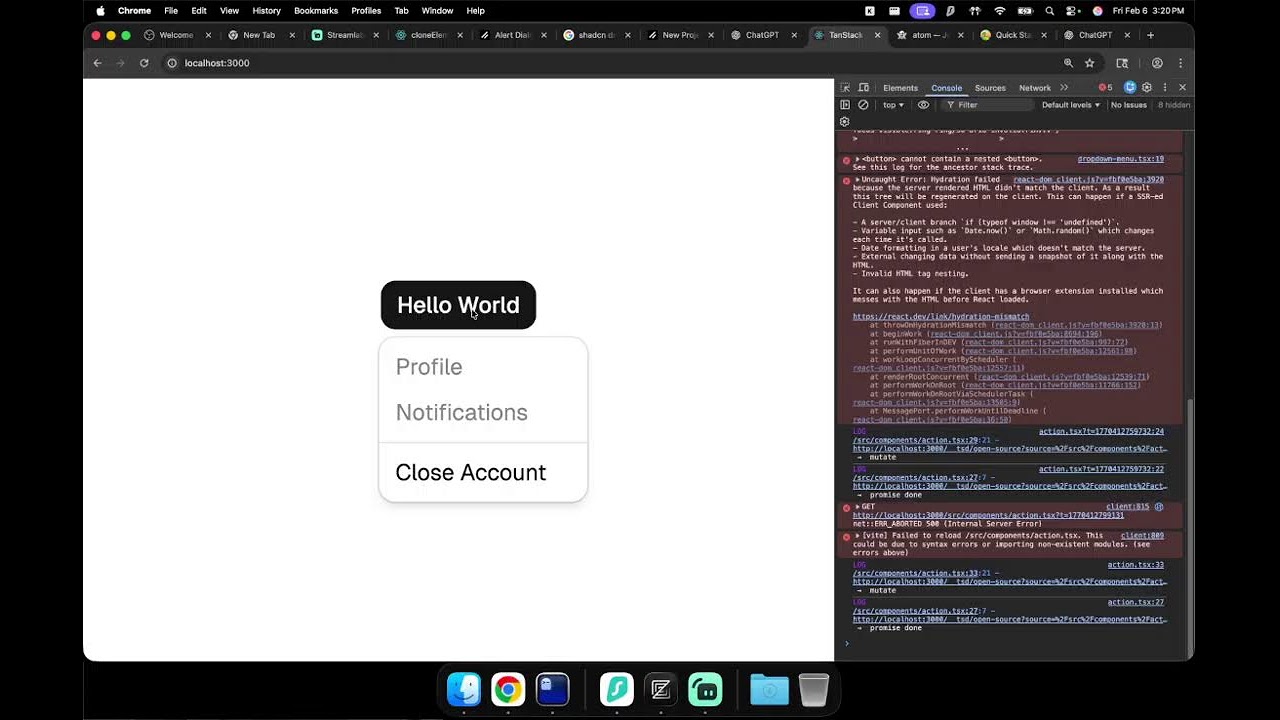The image size is (1280, 720).
Task: Open the client:815 source link
Action: (x=1127, y=507)
